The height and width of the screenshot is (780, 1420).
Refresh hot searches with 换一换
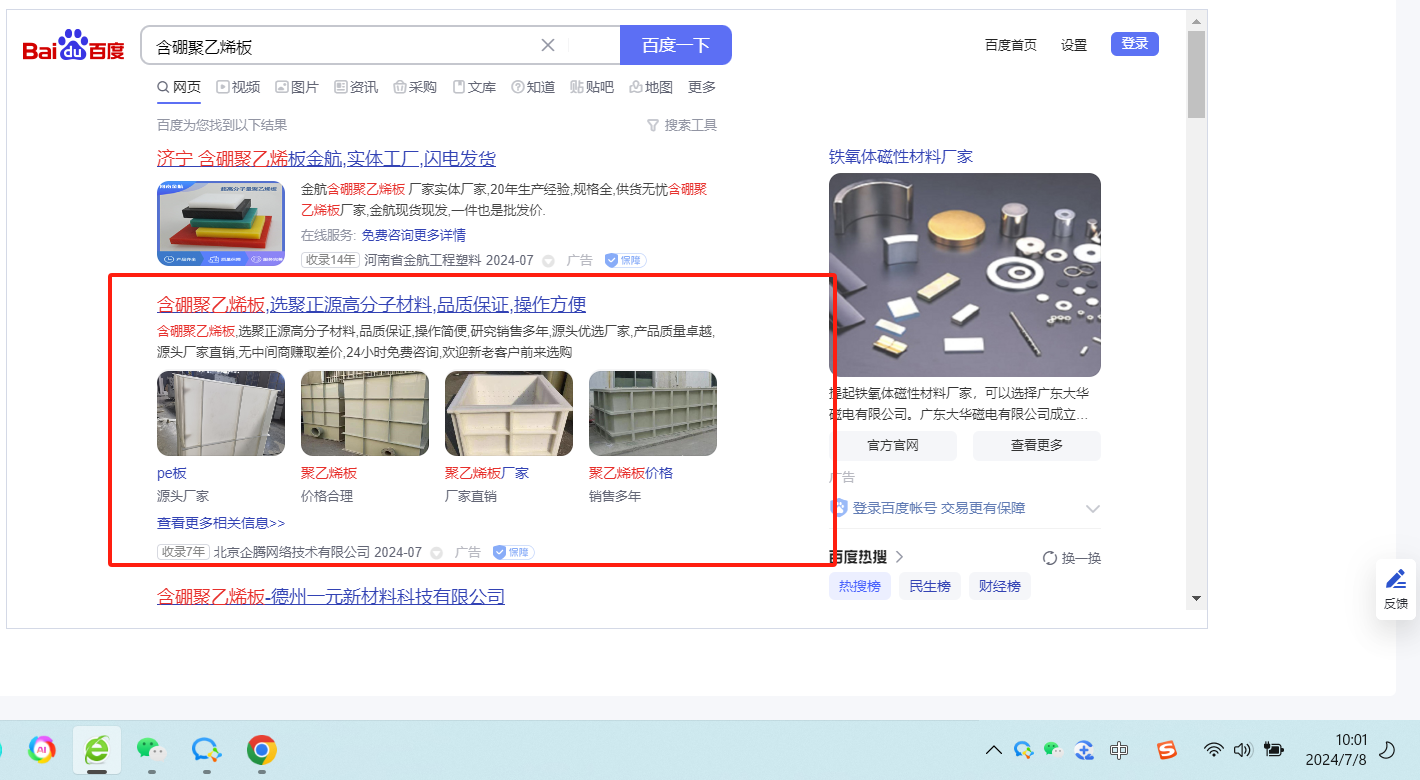pos(1072,558)
